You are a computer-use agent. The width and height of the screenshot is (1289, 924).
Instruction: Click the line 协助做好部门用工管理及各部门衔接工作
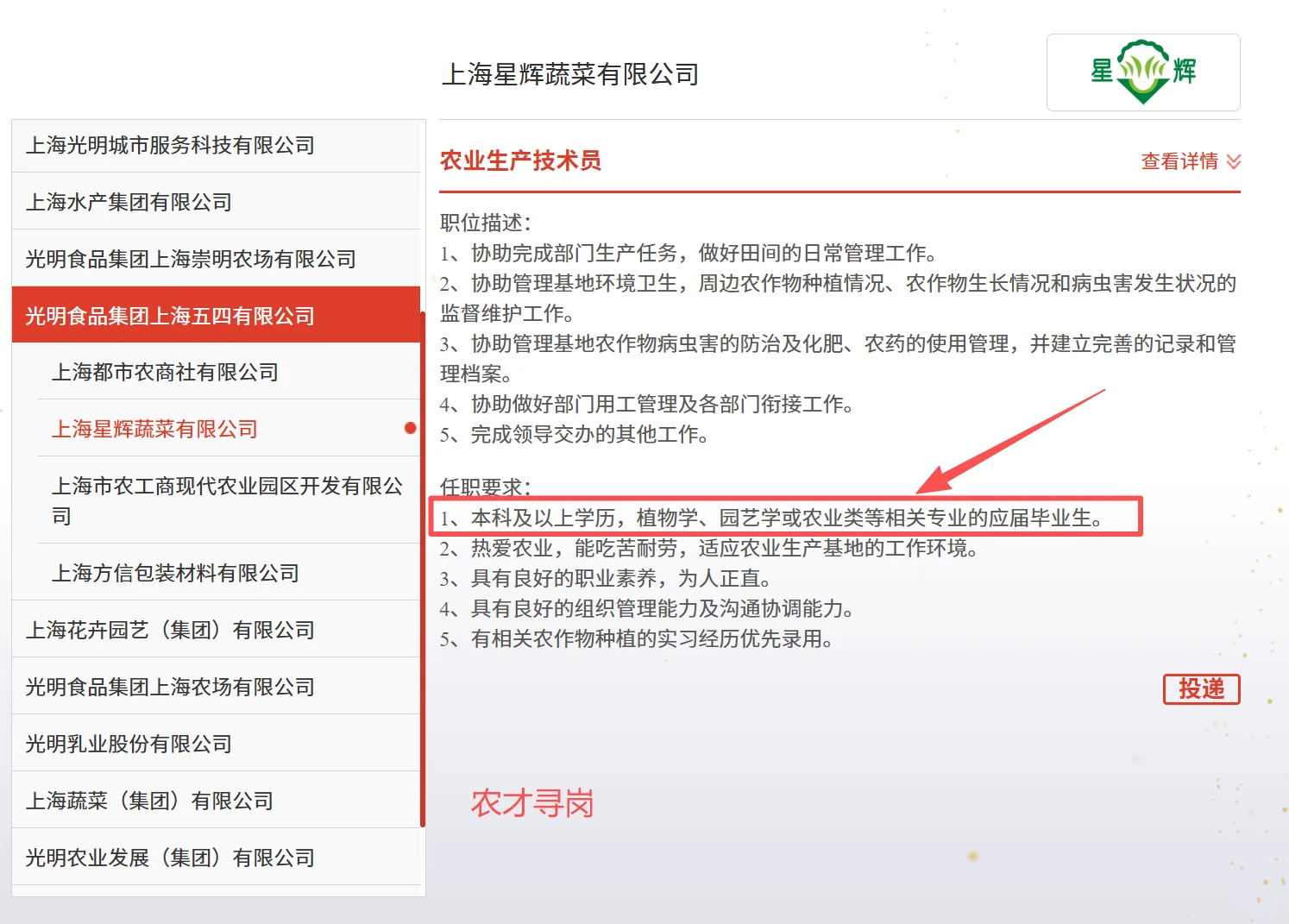[x=646, y=404]
